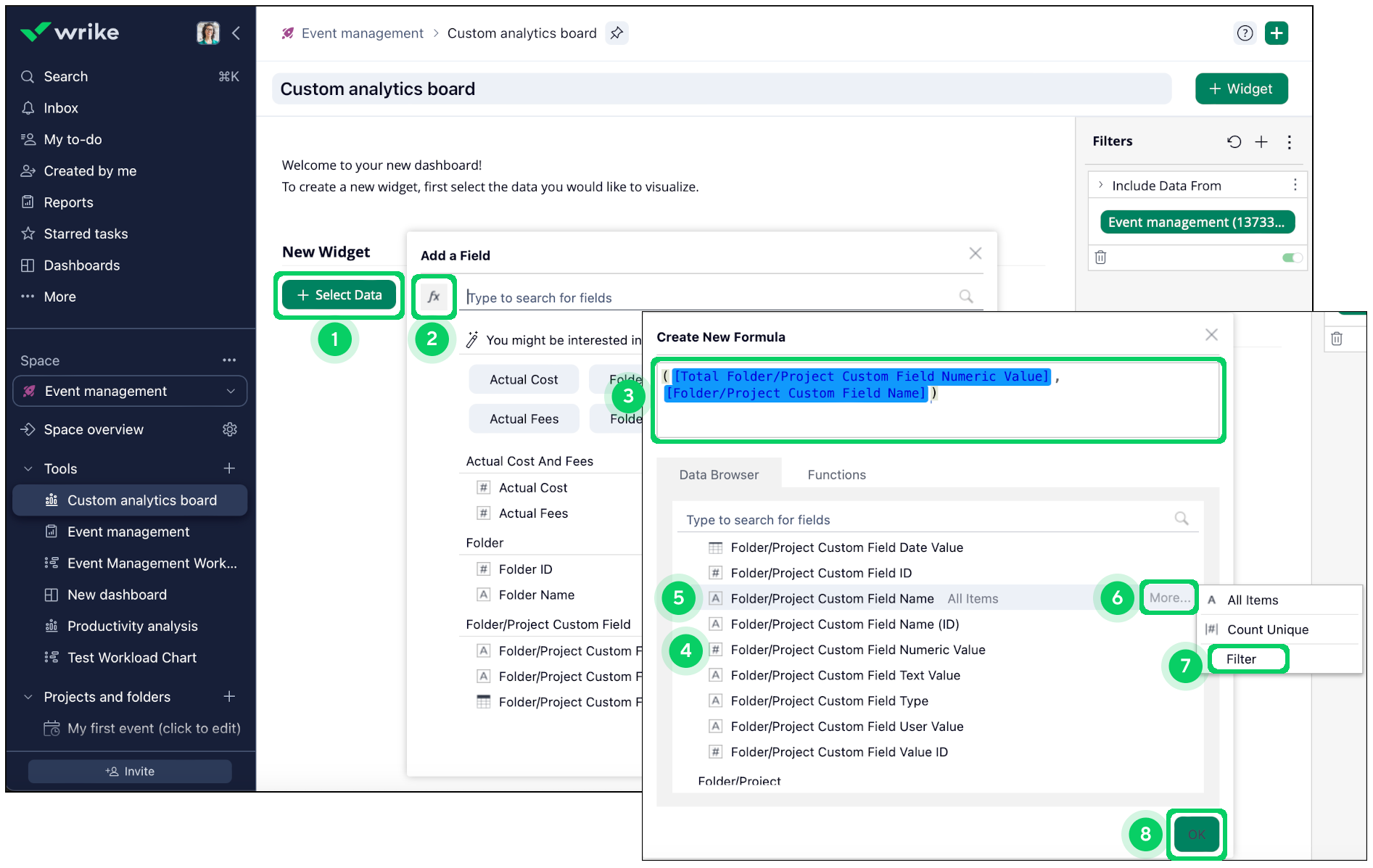Select the Actual Cost suggestion chip

click(x=524, y=379)
